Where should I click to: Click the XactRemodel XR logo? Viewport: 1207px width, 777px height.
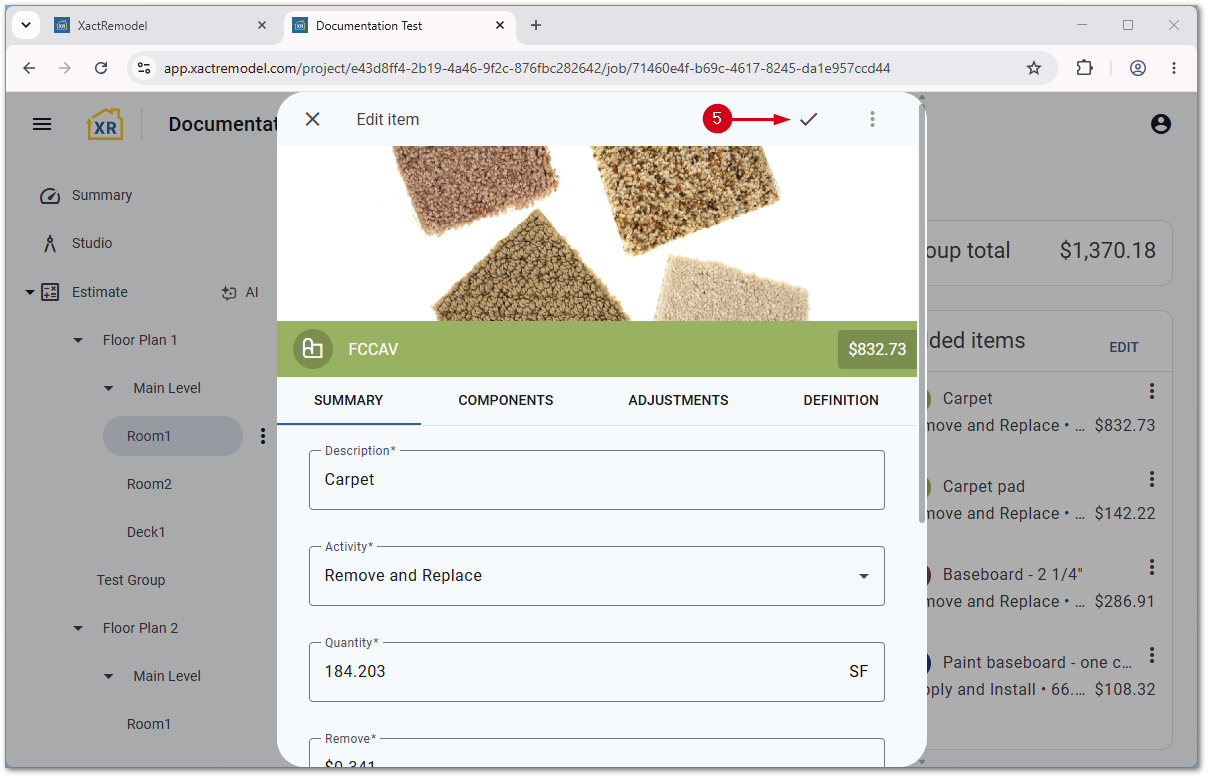[x=106, y=124]
